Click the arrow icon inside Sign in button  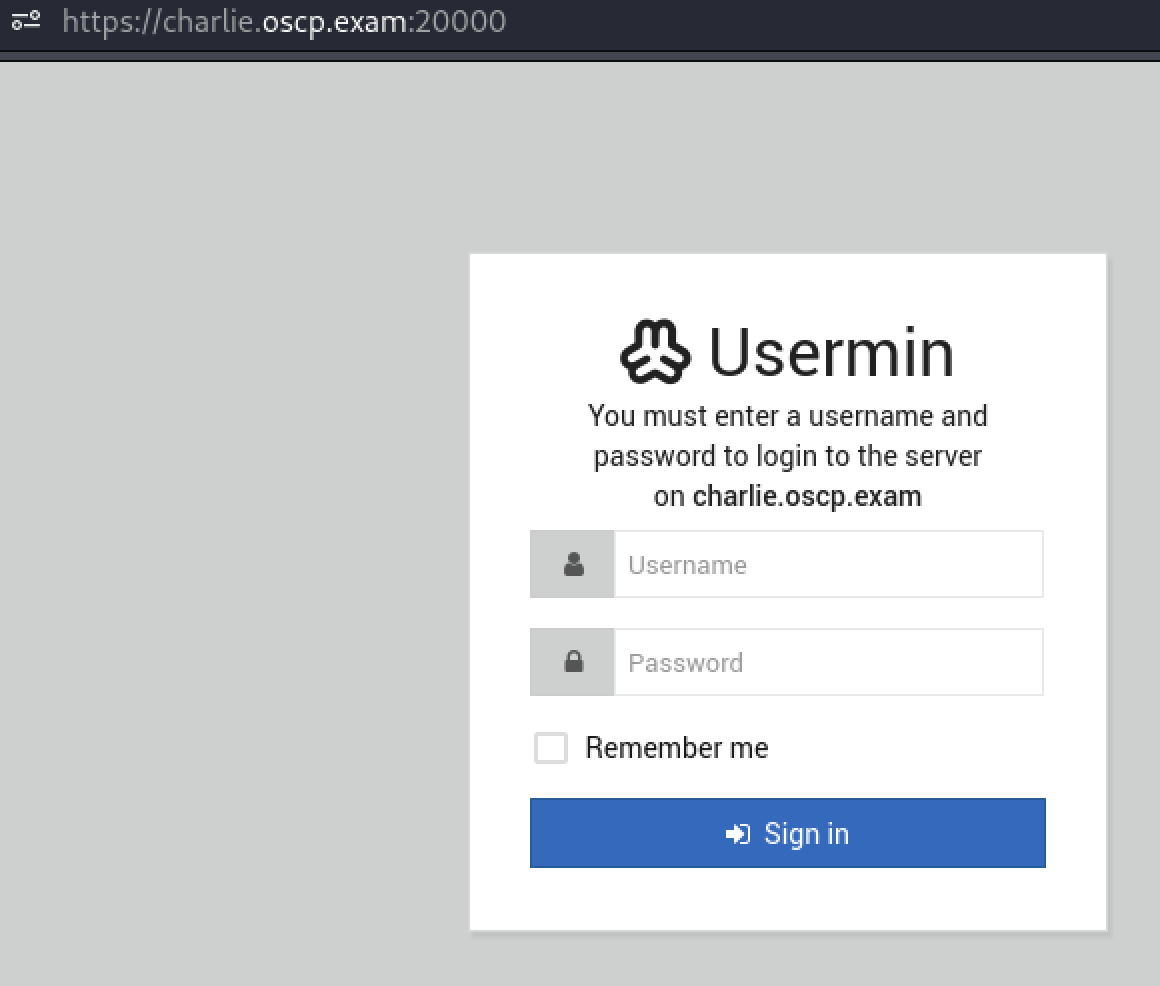738,834
